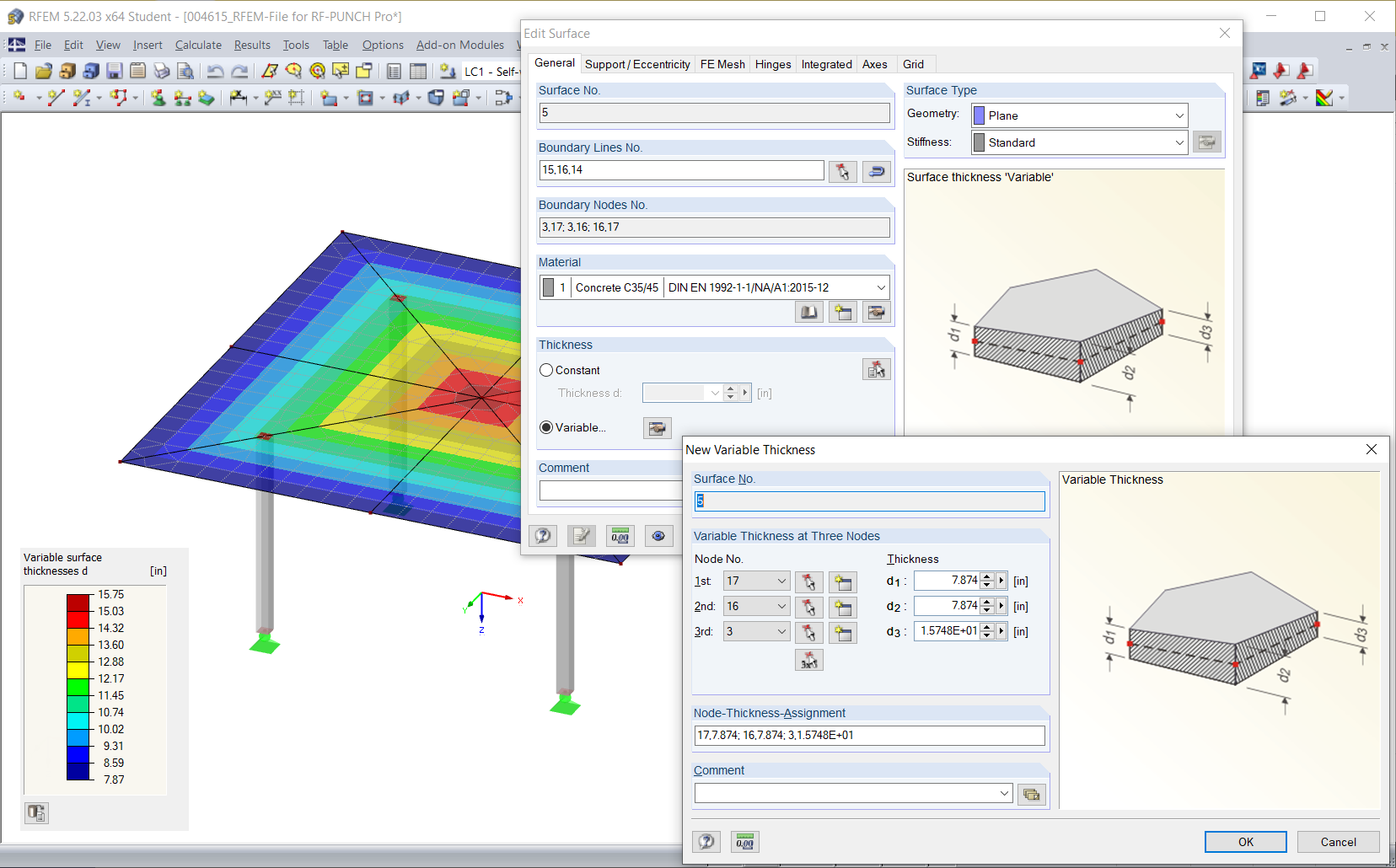
Task: Open the Stiffness Standard dropdown
Action: (x=1179, y=142)
